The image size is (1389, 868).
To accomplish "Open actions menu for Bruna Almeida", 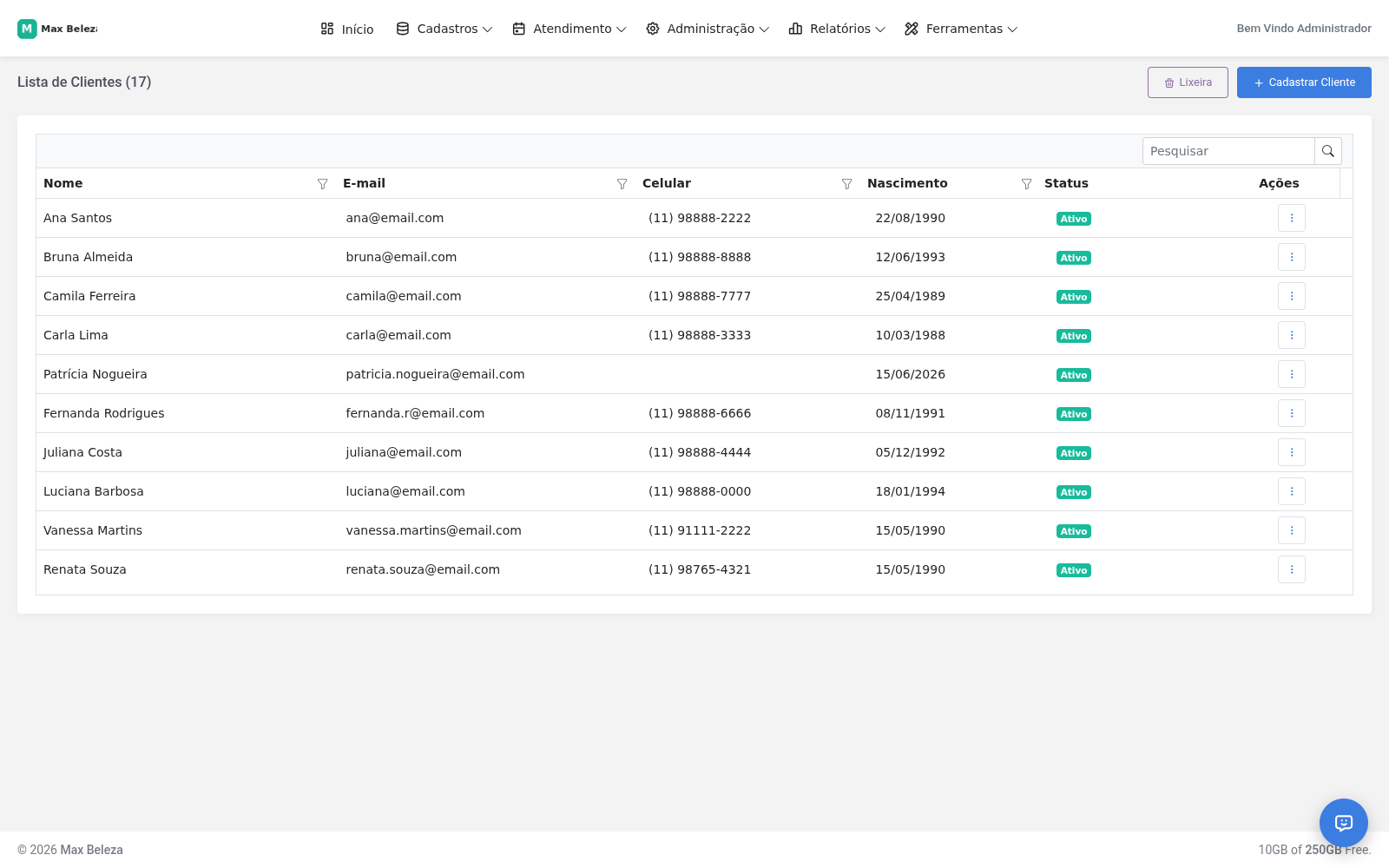I will [x=1292, y=257].
